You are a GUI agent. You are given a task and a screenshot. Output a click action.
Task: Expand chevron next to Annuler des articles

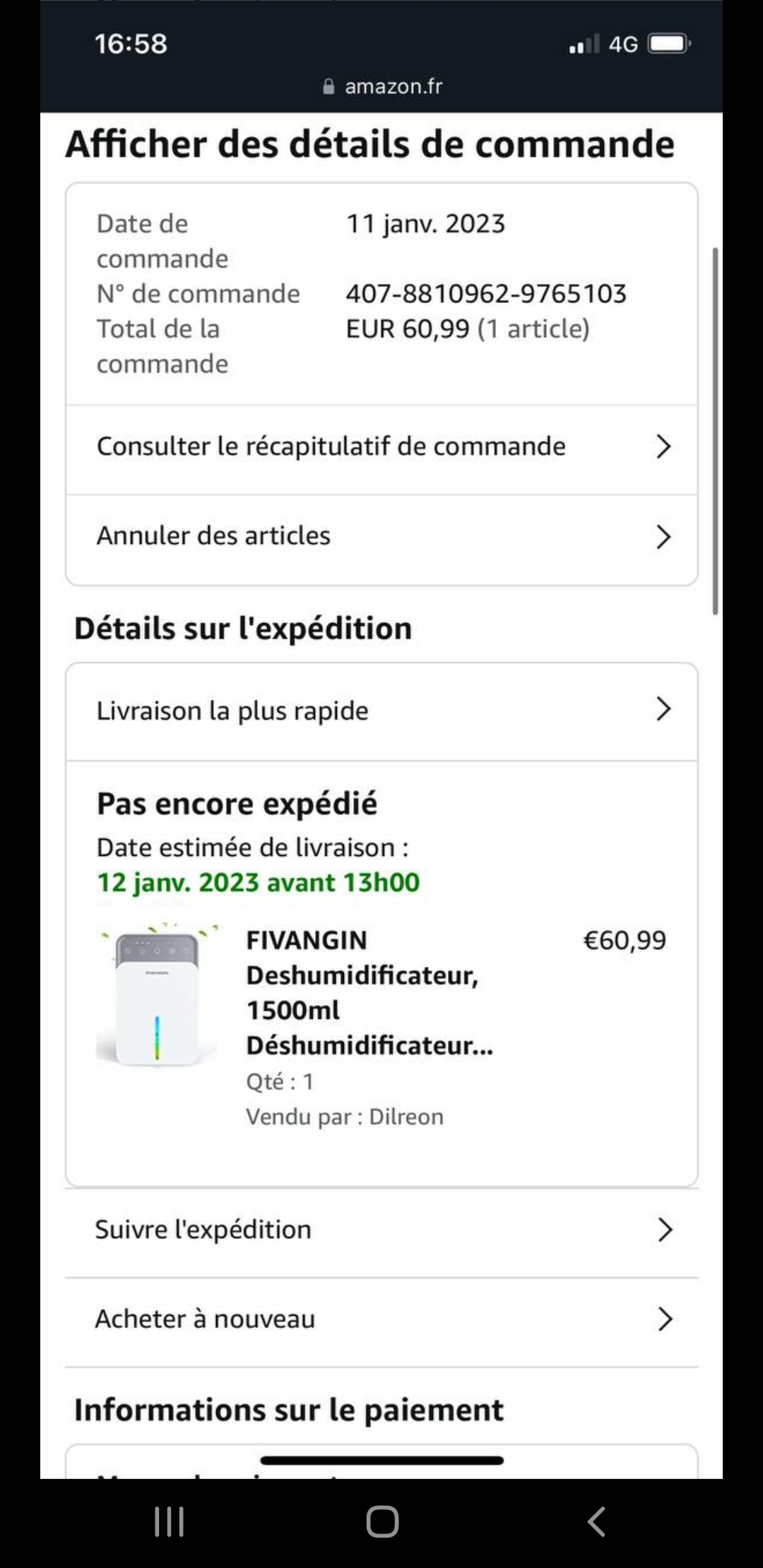[663, 537]
